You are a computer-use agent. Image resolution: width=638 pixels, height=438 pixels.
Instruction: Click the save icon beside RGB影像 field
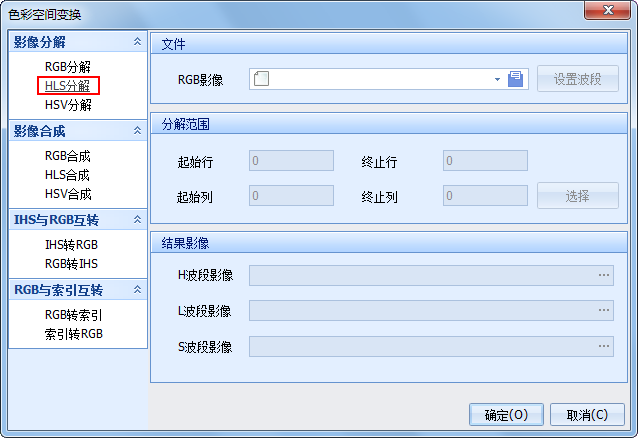click(516, 80)
